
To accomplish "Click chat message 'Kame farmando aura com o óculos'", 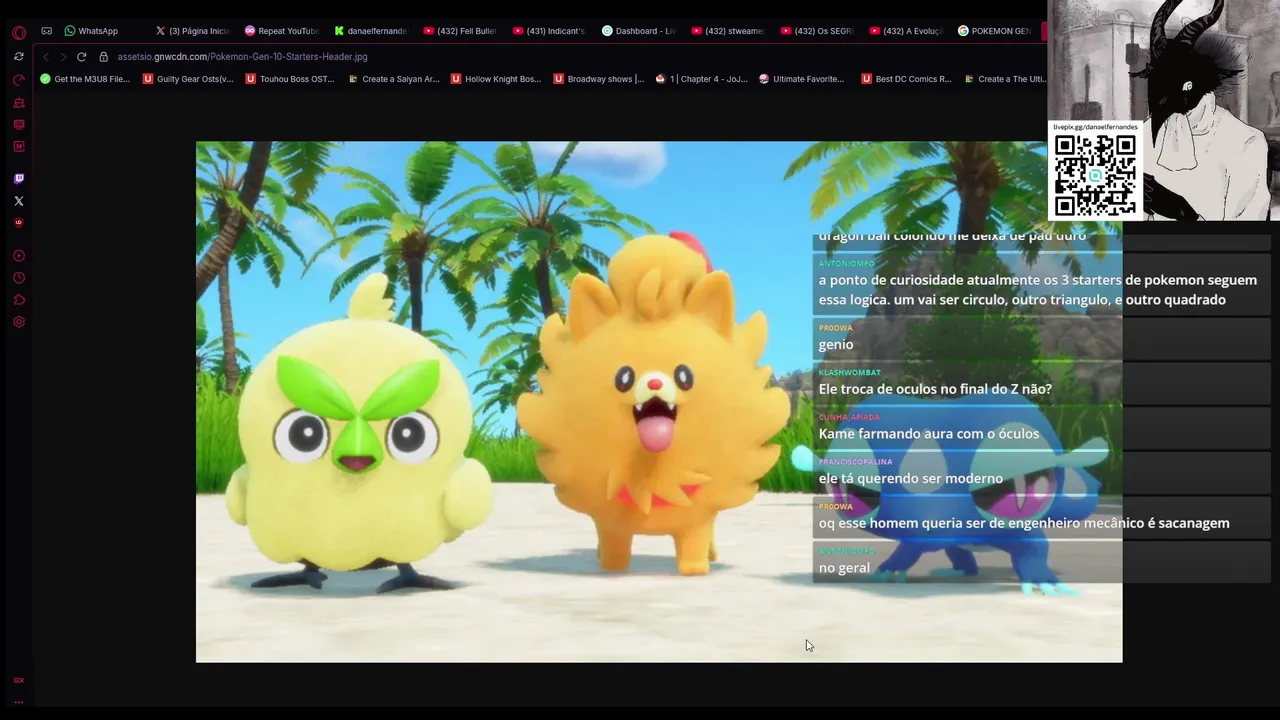I will 929,434.
